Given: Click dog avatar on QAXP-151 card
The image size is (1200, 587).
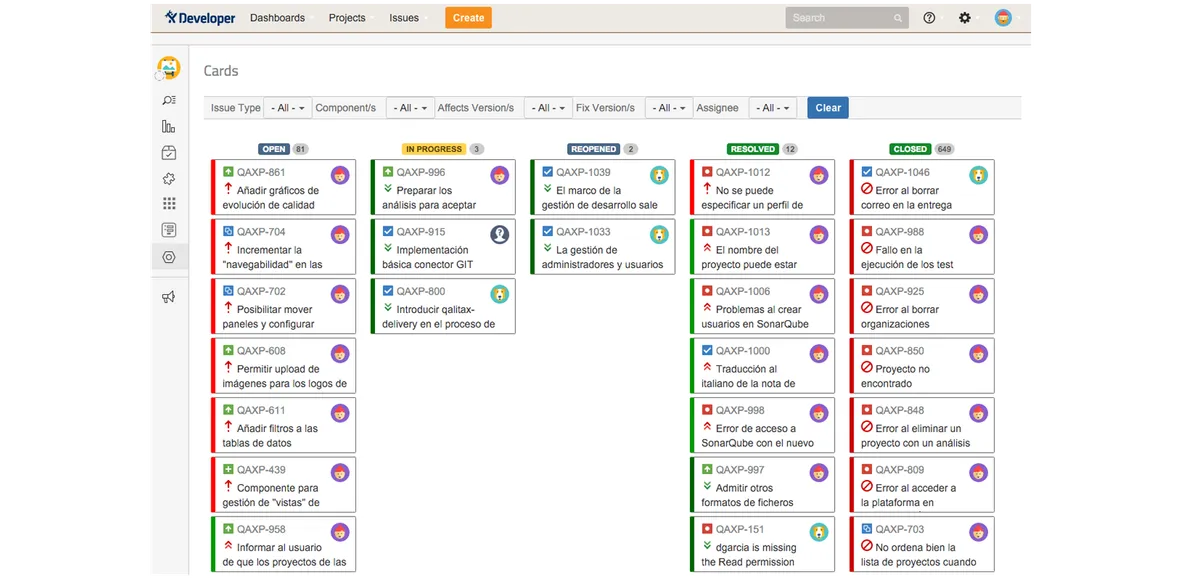Looking at the screenshot, I should click(819, 532).
